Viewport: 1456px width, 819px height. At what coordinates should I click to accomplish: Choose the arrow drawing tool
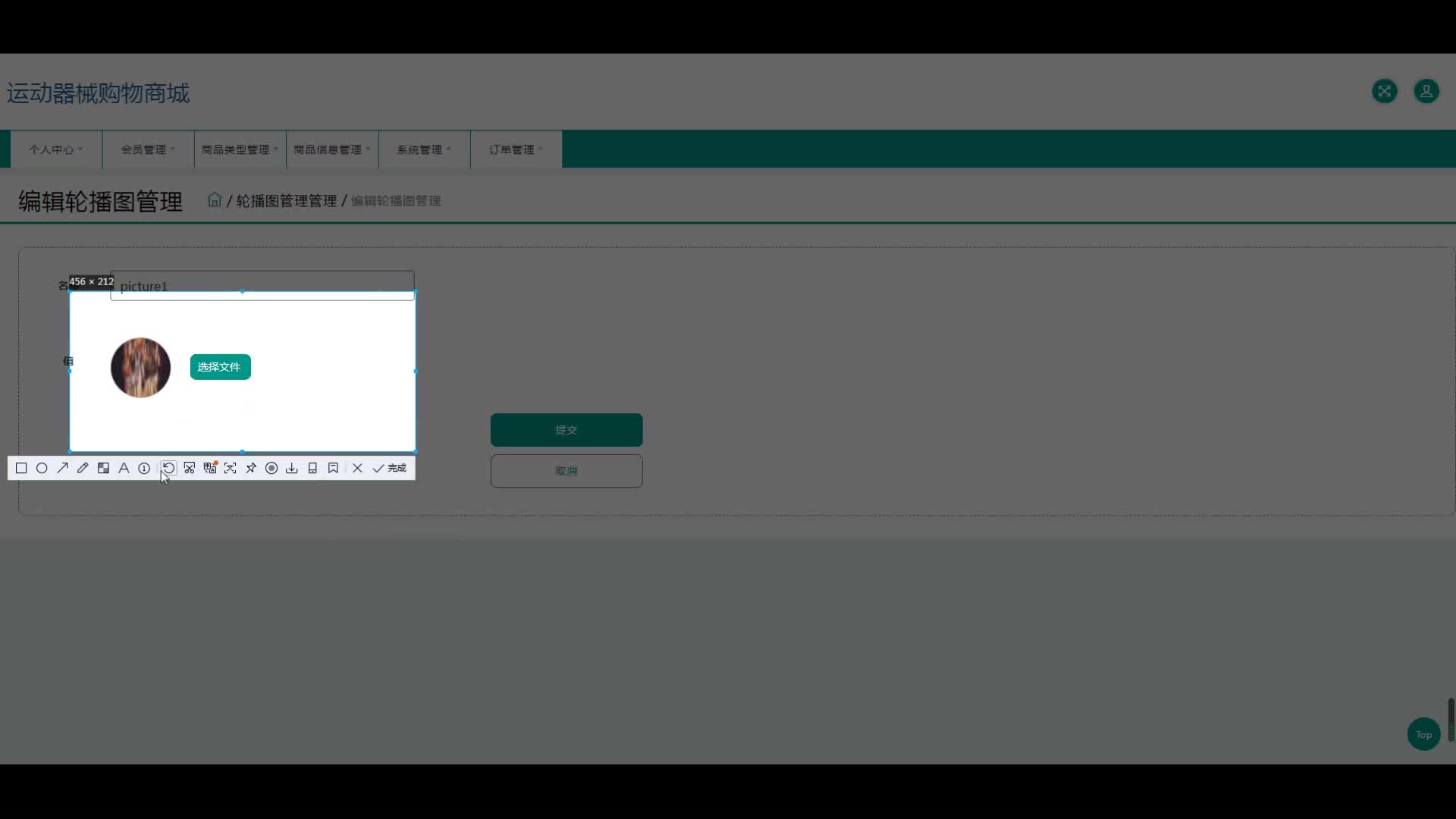pos(62,468)
